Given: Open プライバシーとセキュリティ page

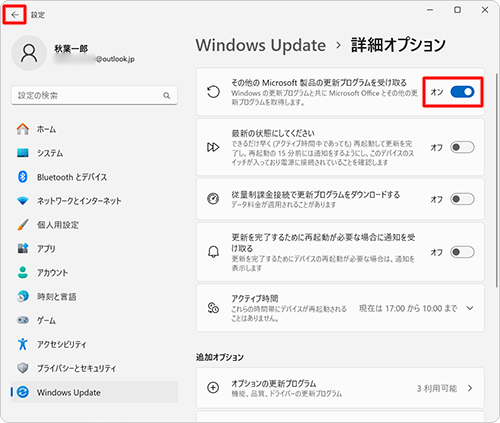Looking at the screenshot, I should click(94, 368).
